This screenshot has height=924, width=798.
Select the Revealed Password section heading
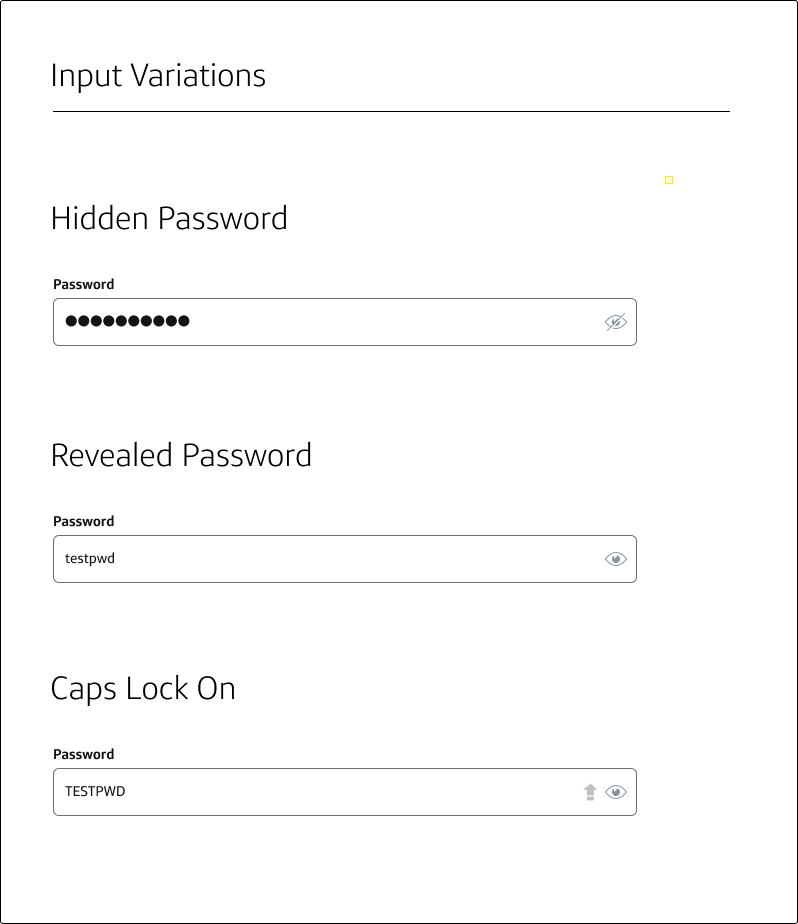[181, 456]
